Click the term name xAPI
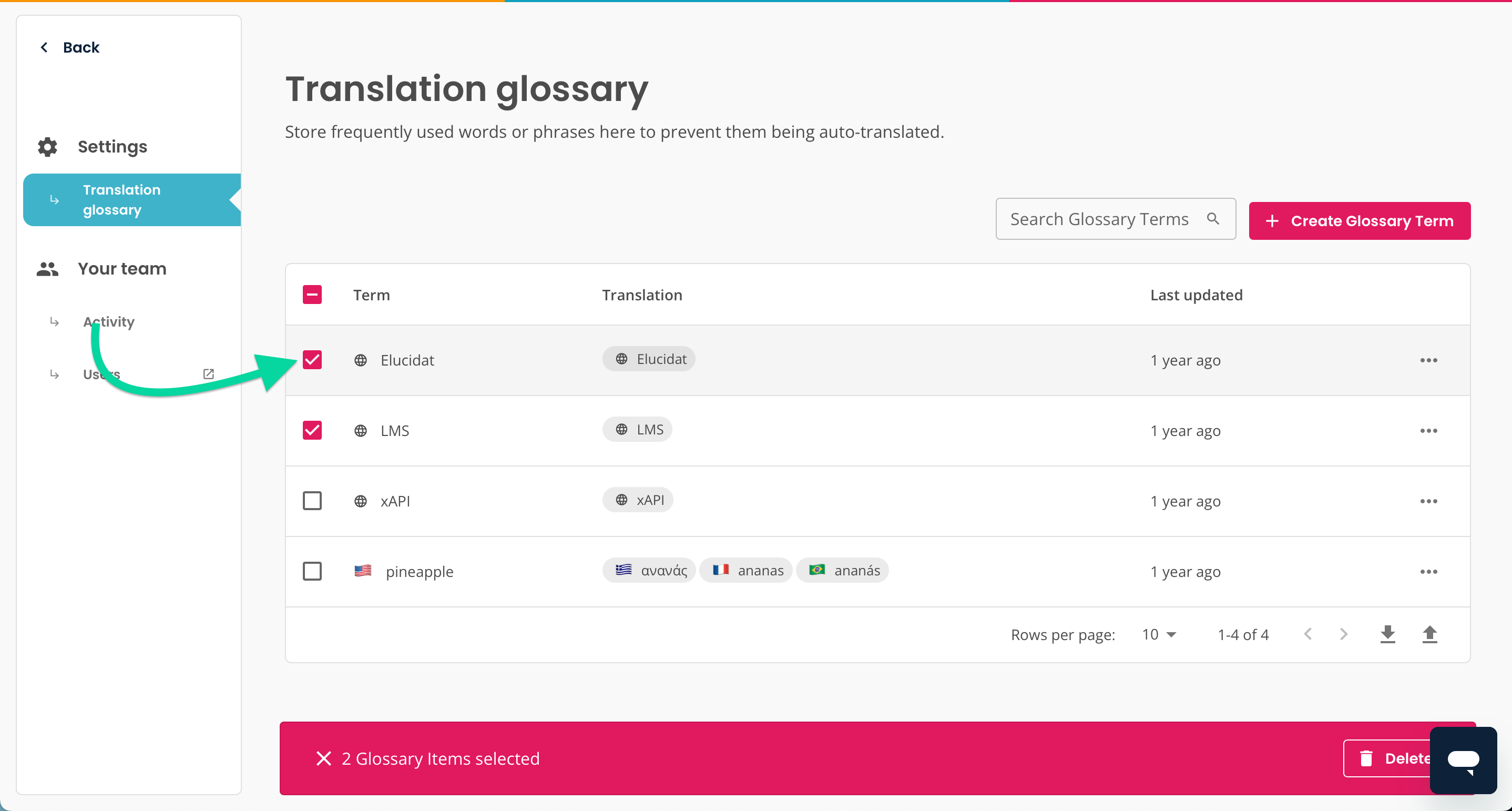Image resolution: width=1512 pixels, height=811 pixels. (395, 501)
